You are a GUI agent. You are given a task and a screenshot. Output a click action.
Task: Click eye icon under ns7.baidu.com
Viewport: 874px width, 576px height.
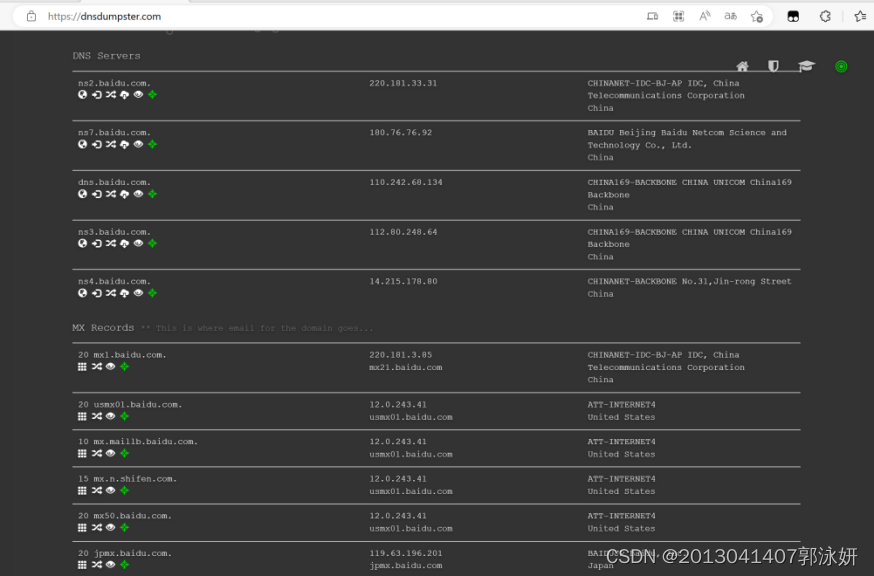[138, 144]
